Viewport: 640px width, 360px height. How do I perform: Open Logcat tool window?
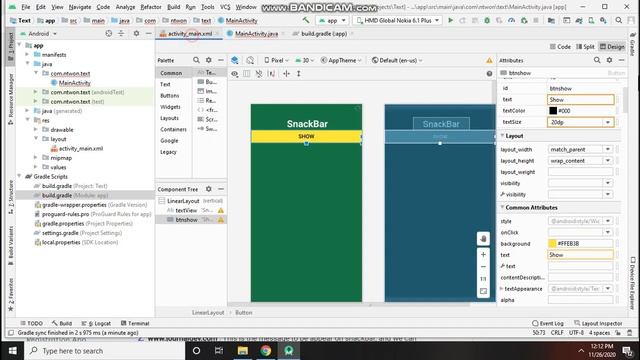[x=96, y=323]
